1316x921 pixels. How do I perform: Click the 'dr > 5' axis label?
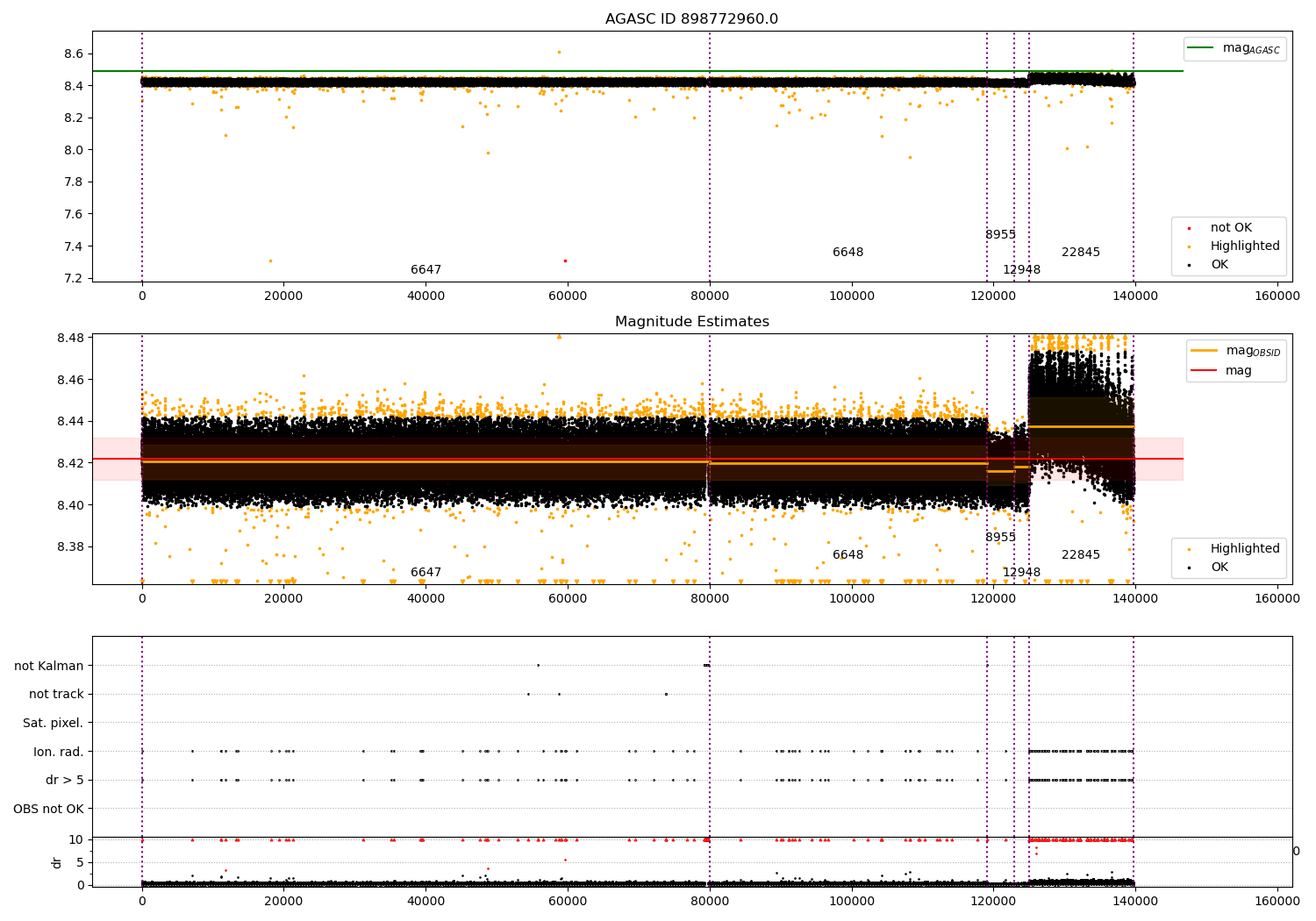point(65,780)
